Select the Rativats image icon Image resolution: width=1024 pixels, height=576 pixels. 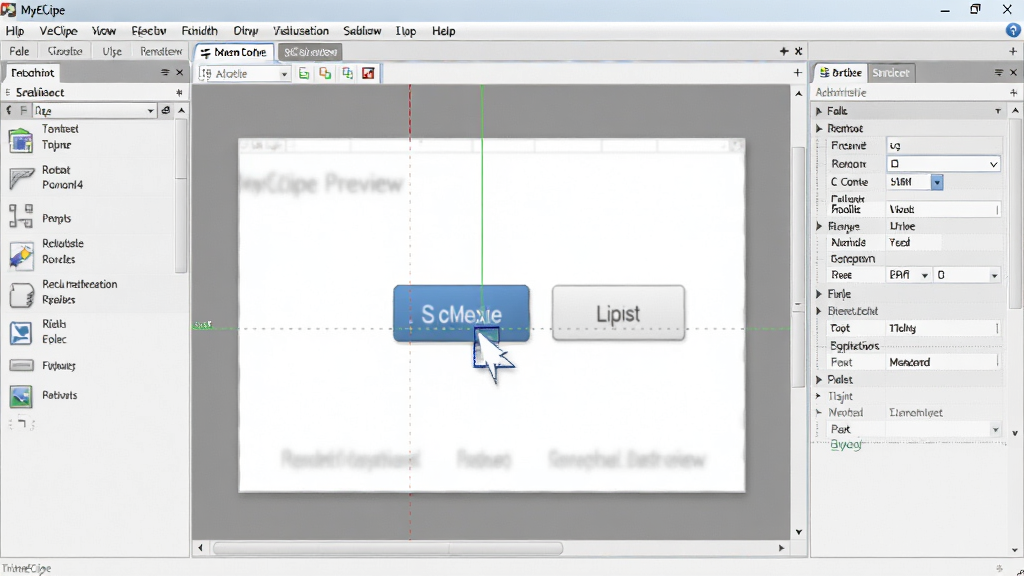click(21, 396)
